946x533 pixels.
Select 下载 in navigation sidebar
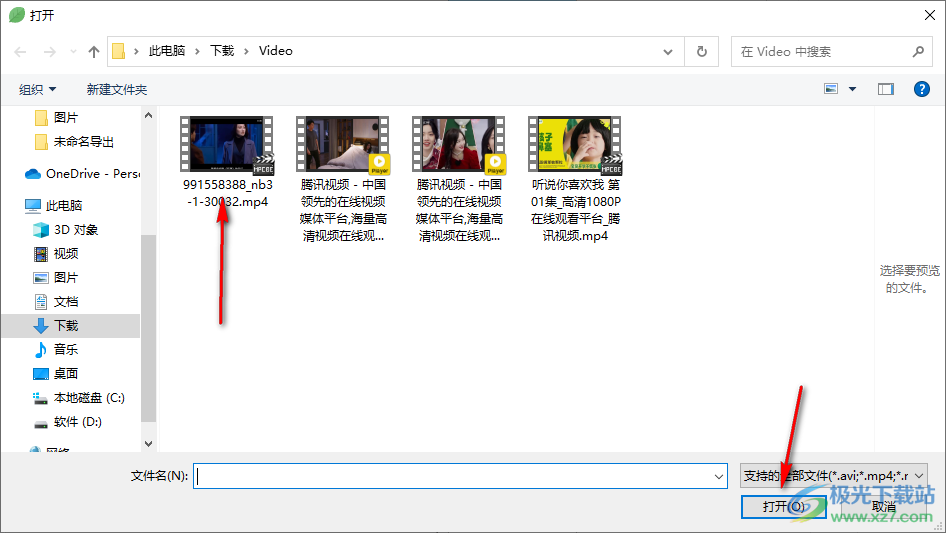70,326
